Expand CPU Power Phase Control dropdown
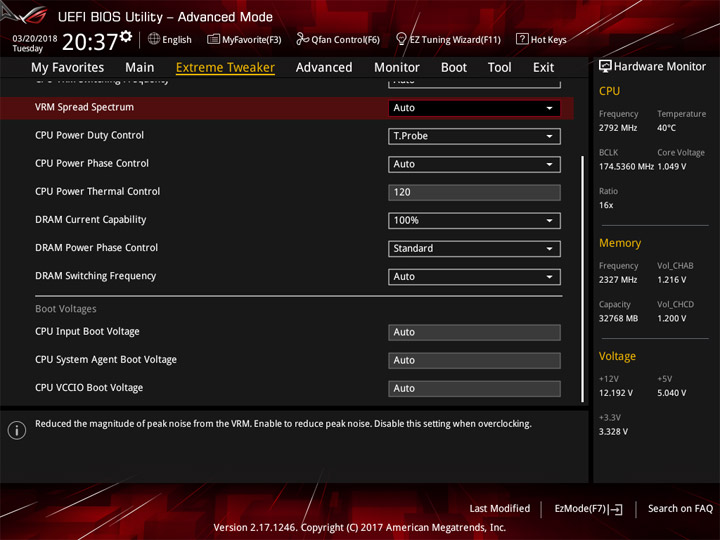Image resolution: width=720 pixels, height=540 pixels. click(x=474, y=164)
